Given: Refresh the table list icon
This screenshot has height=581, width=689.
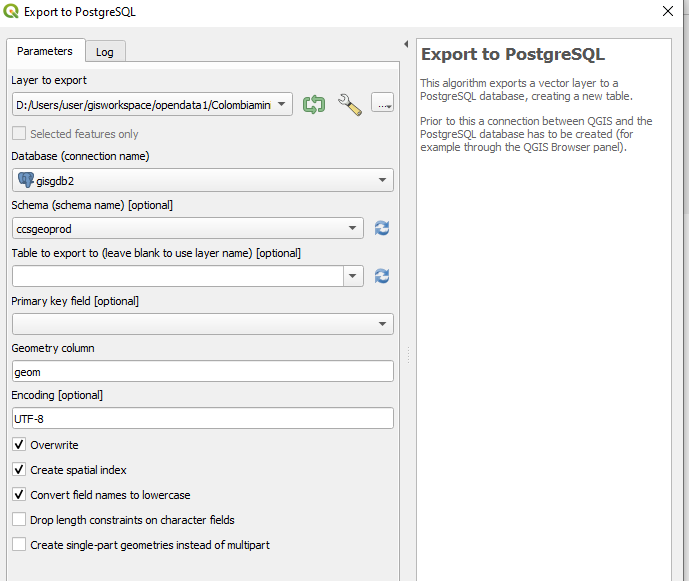Looking at the screenshot, I should 381,276.
